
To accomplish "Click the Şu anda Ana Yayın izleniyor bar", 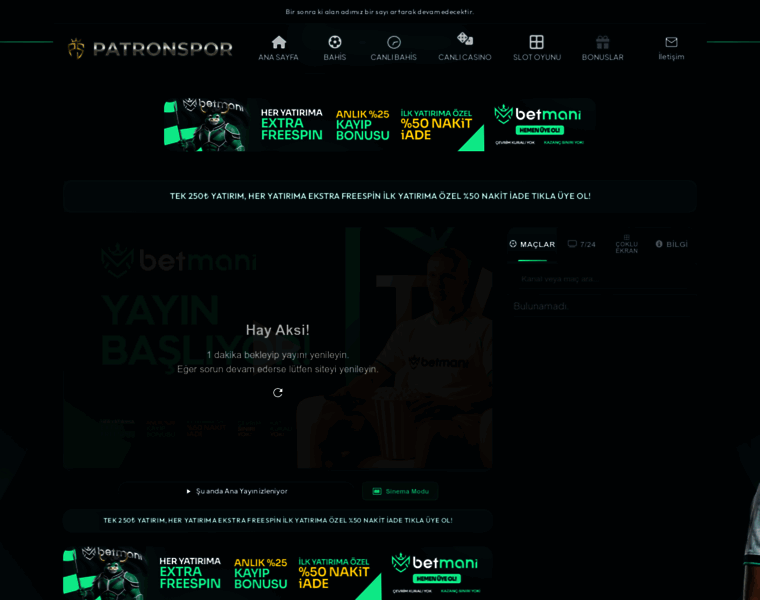I will [x=237, y=491].
